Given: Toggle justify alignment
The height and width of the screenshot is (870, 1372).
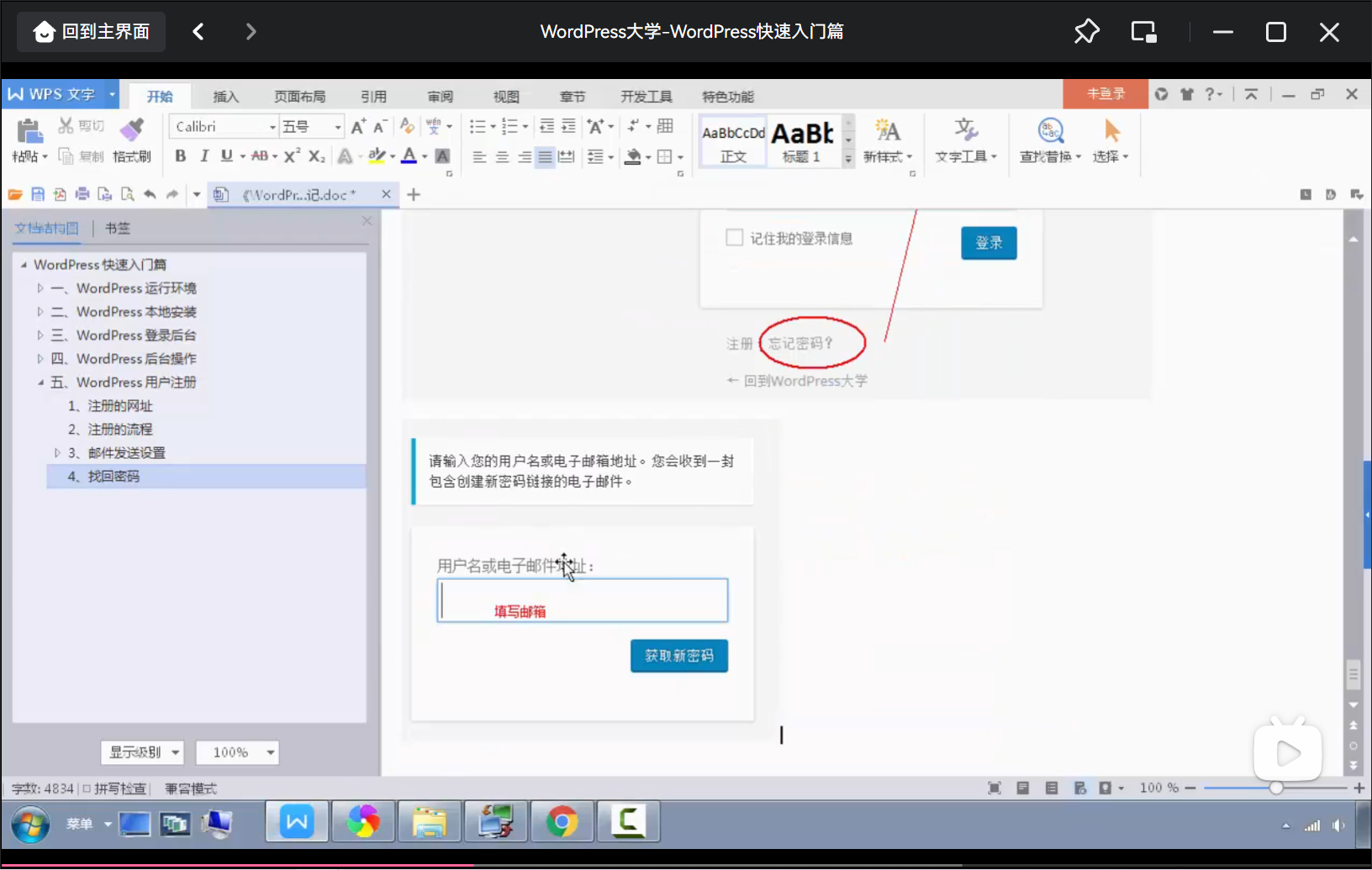Looking at the screenshot, I should pyautogui.click(x=545, y=157).
